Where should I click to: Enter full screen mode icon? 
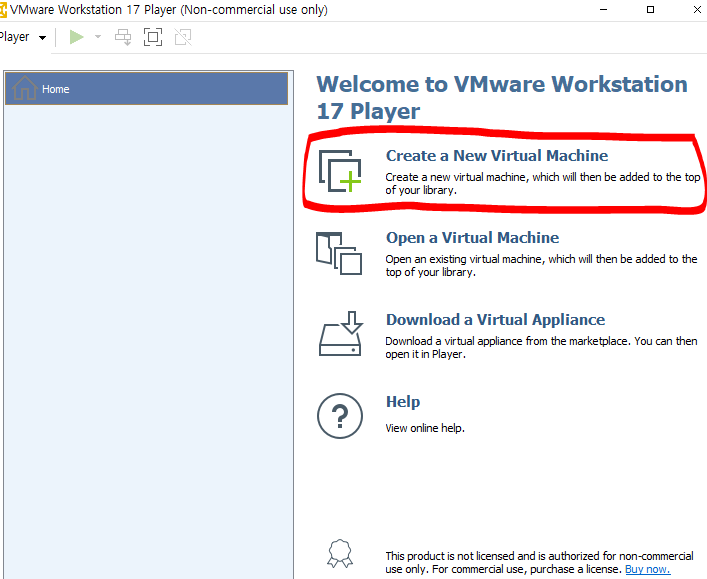(x=153, y=37)
